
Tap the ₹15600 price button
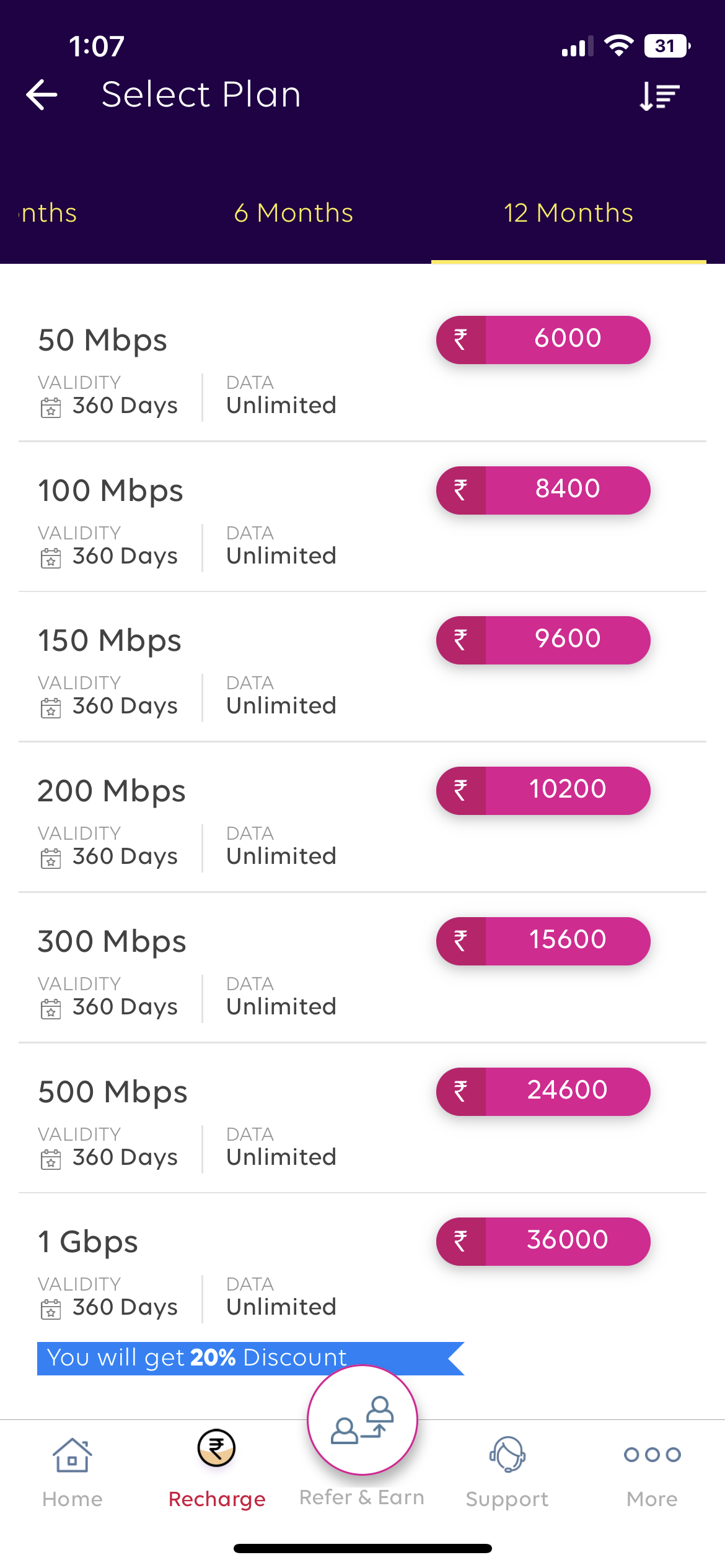coord(543,941)
